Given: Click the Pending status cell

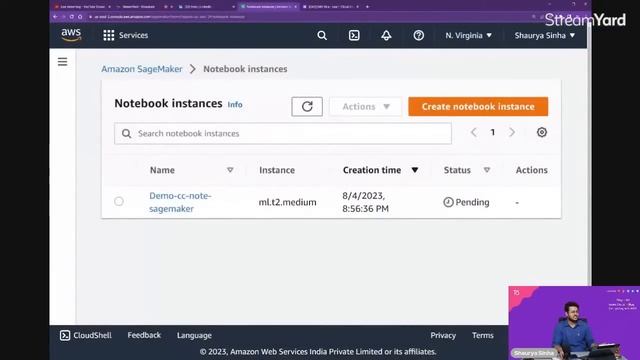Looking at the screenshot, I should tap(466, 202).
